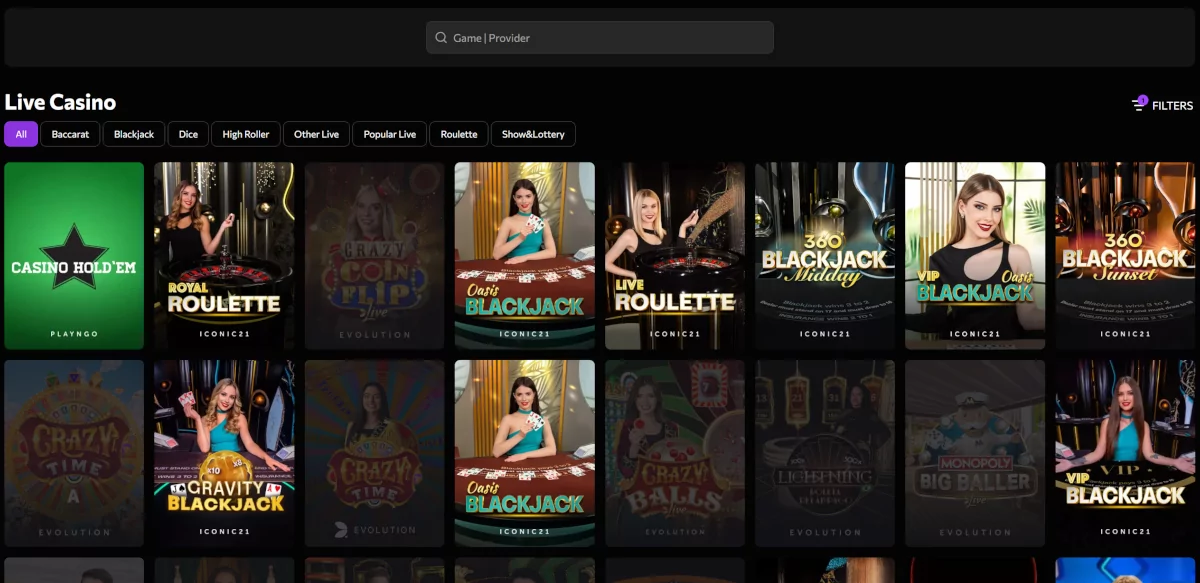1200x583 pixels.
Task: Play Monopoly Big Baller Live
Action: point(975,453)
